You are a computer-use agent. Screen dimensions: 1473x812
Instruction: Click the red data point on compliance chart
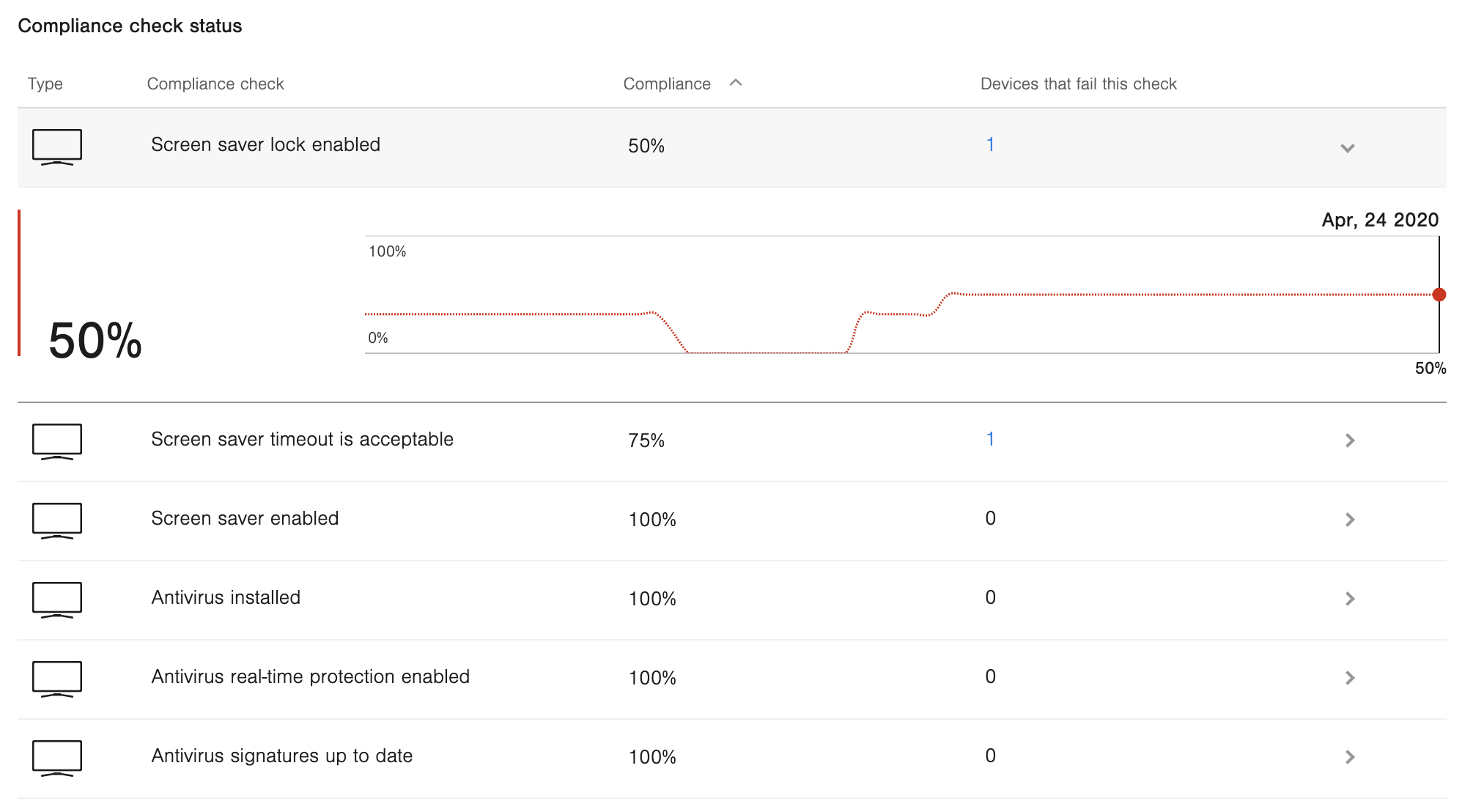coord(1439,295)
